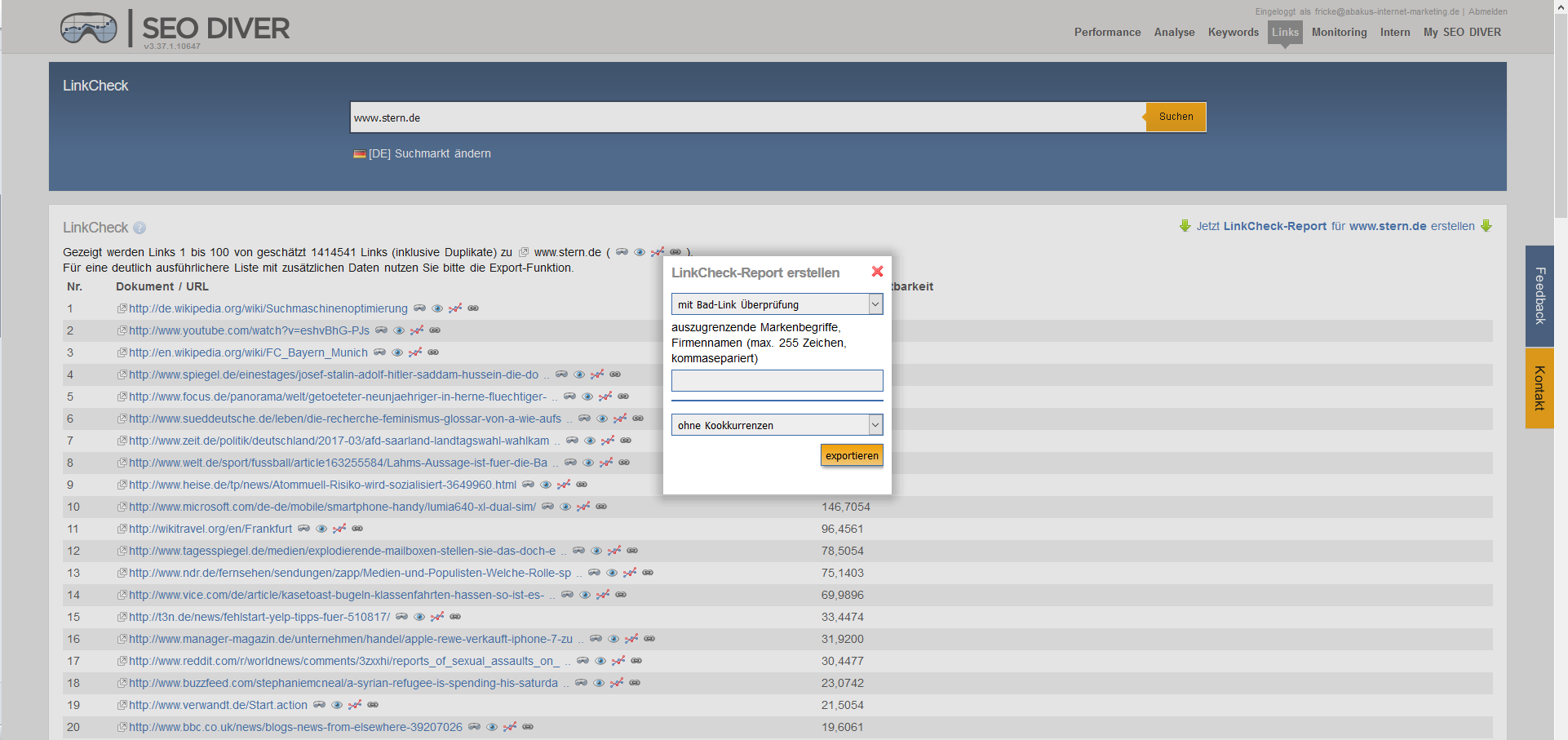Click the external-link icon before the de.wikipedia.org URL
This screenshot has width=1568, height=740.
tap(122, 308)
